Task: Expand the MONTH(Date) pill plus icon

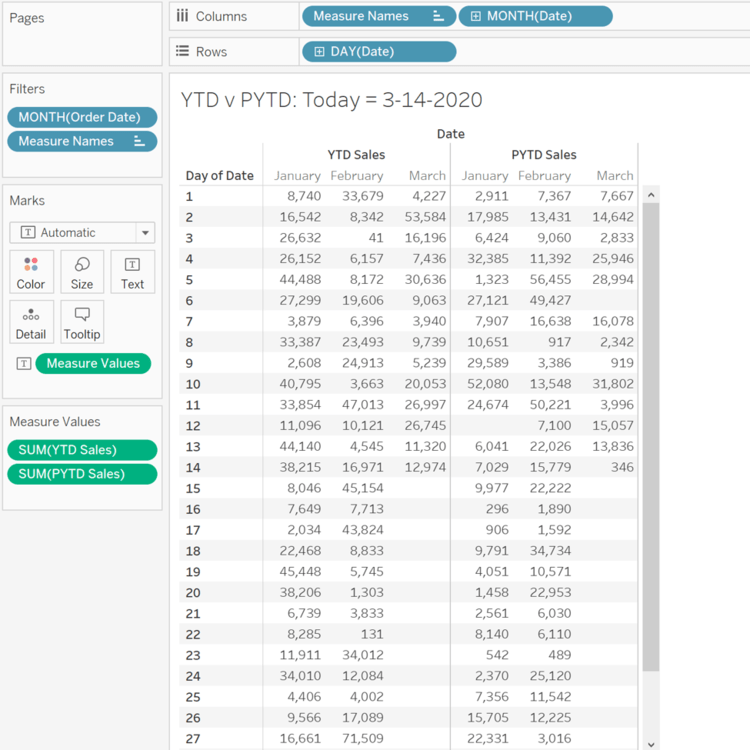Action: point(475,16)
